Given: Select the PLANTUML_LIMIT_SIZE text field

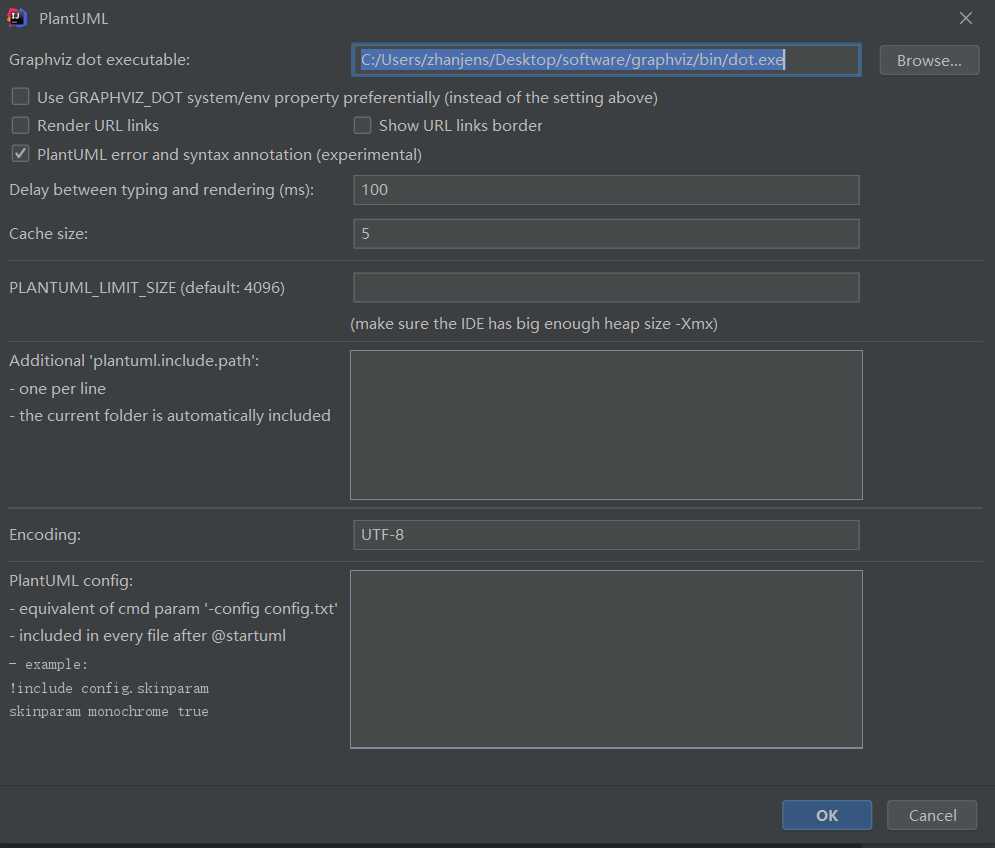Looking at the screenshot, I should (x=605, y=288).
